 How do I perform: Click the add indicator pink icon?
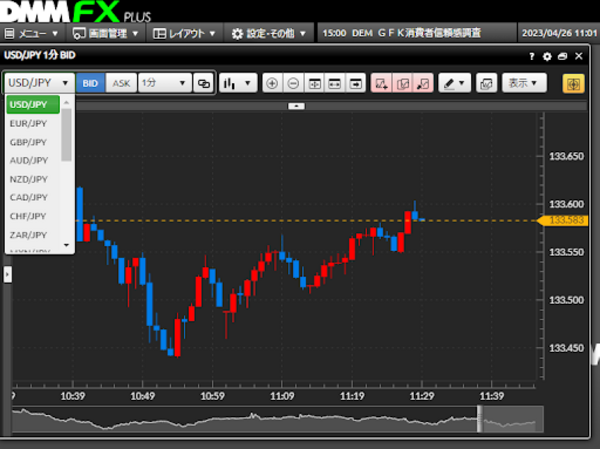[381, 83]
